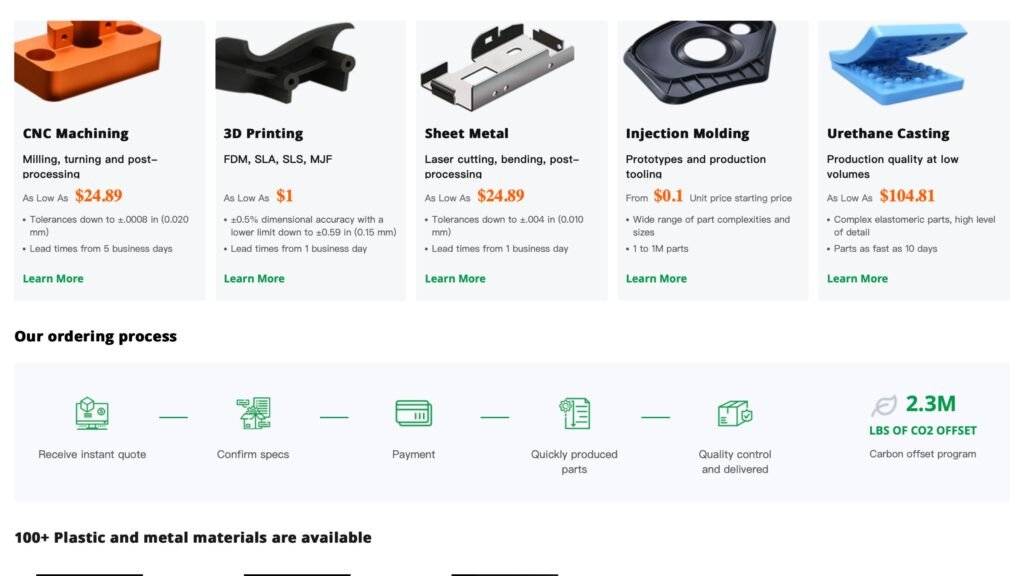Select the Payment card icon
Screen dimensions: 1024x576
413,413
